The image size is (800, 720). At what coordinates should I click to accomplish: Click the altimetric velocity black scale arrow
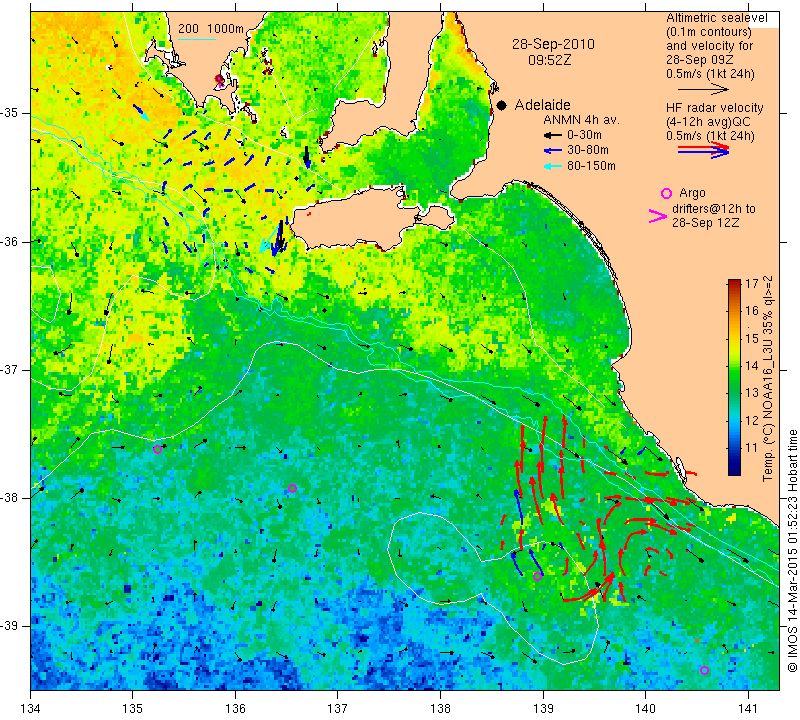click(x=703, y=89)
